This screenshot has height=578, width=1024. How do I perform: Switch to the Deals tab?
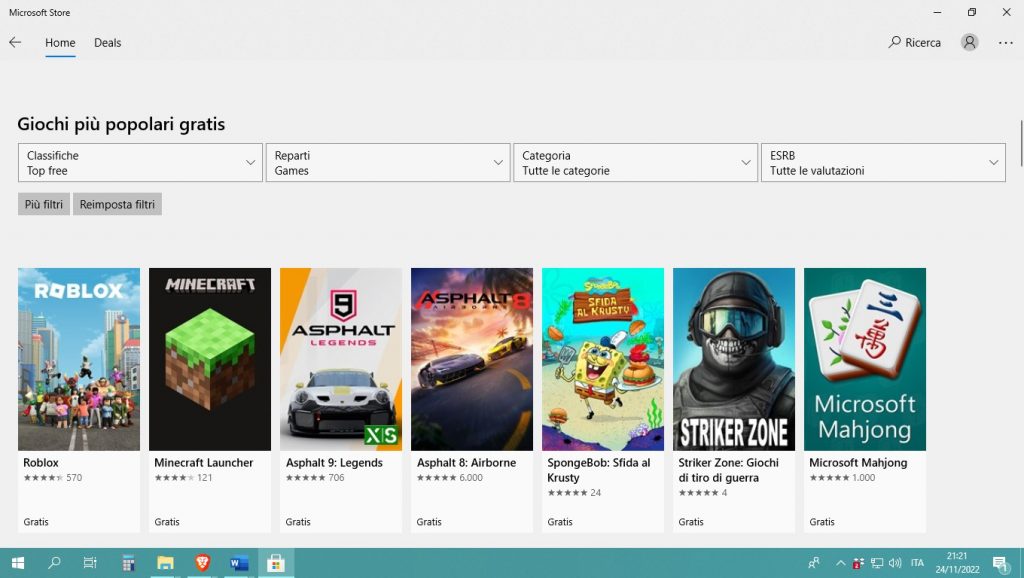pos(107,43)
